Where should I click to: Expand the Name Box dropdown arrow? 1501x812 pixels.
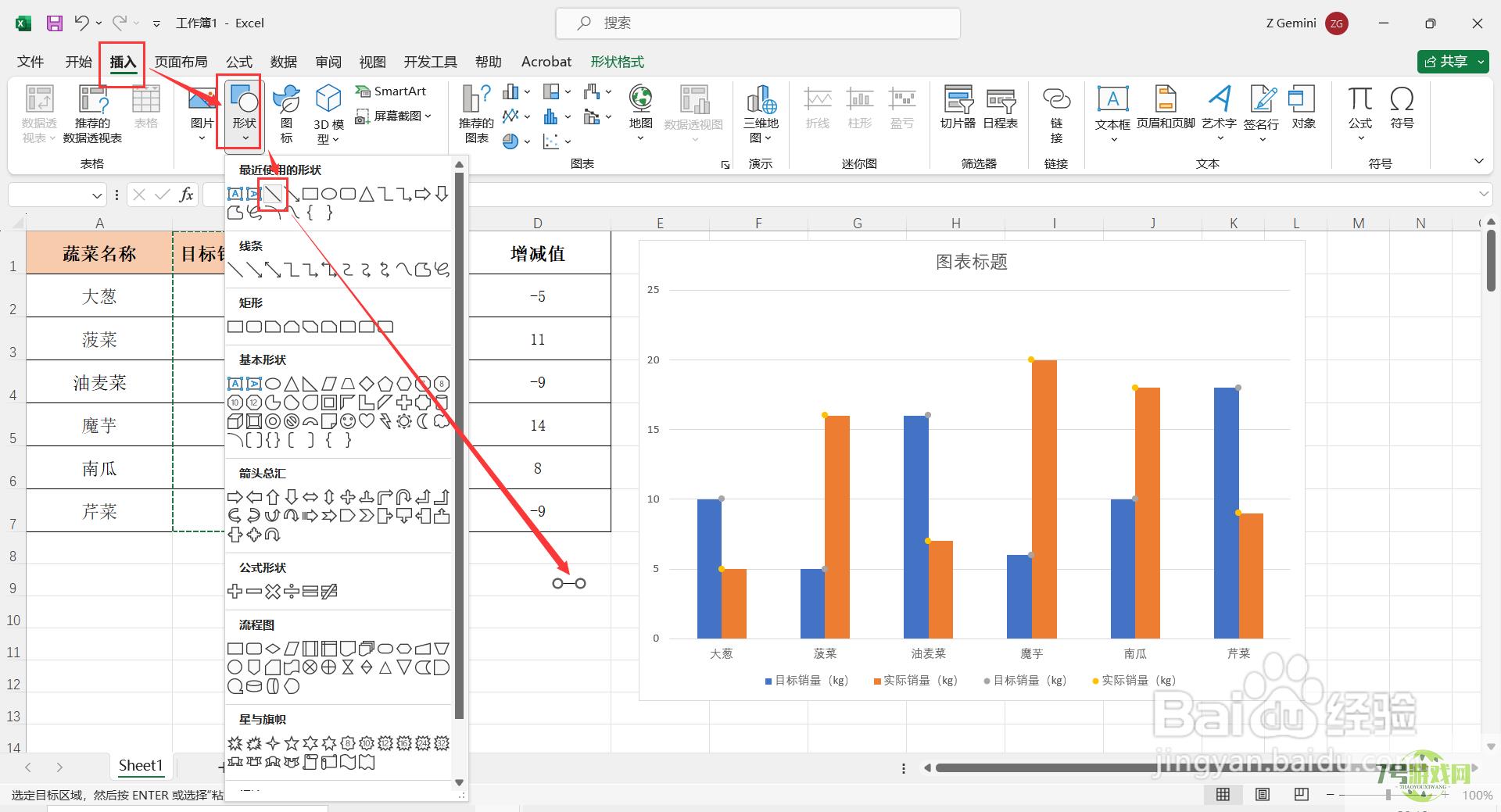click(97, 195)
